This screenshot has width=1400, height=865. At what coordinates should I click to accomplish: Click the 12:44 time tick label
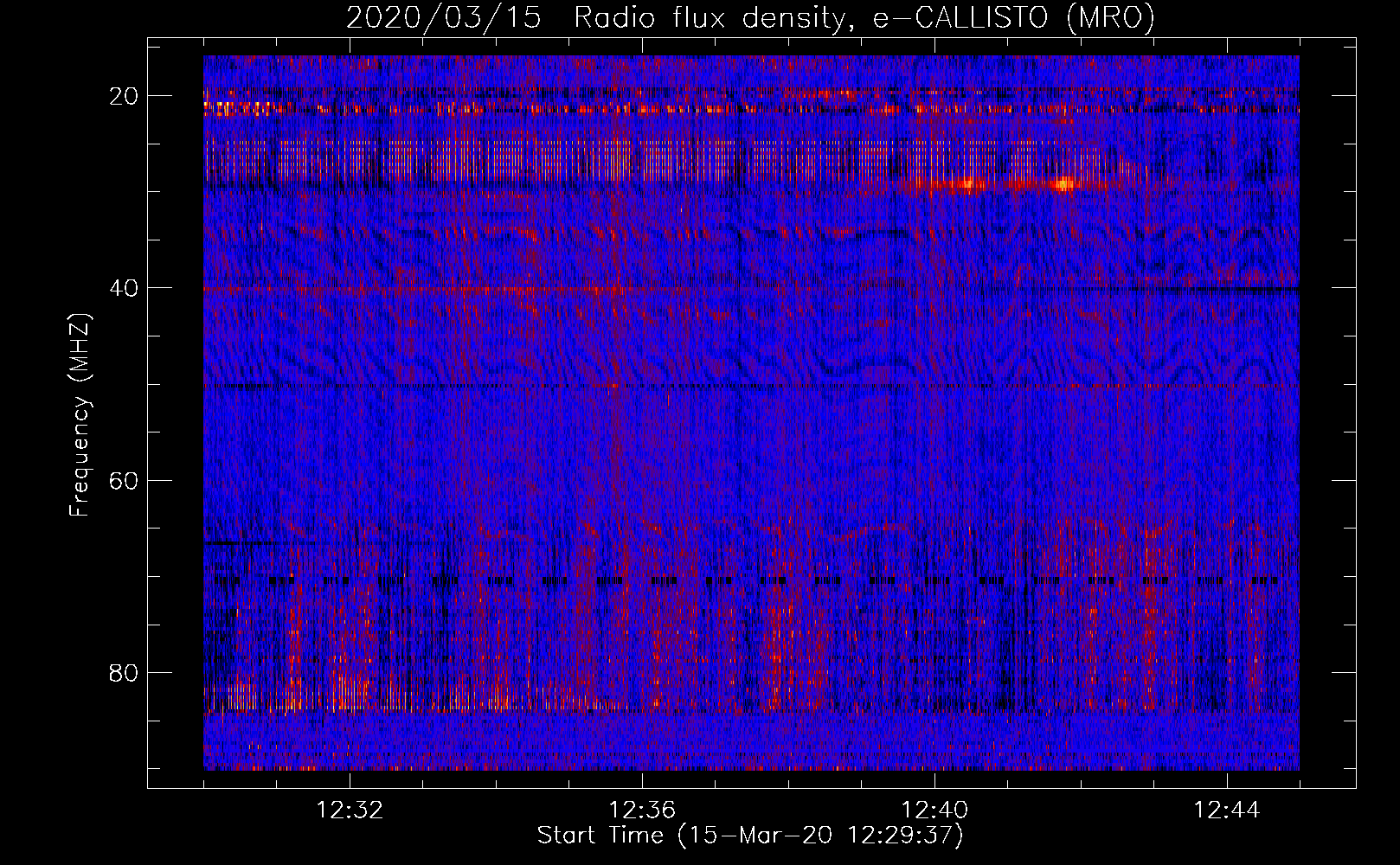point(1227,811)
